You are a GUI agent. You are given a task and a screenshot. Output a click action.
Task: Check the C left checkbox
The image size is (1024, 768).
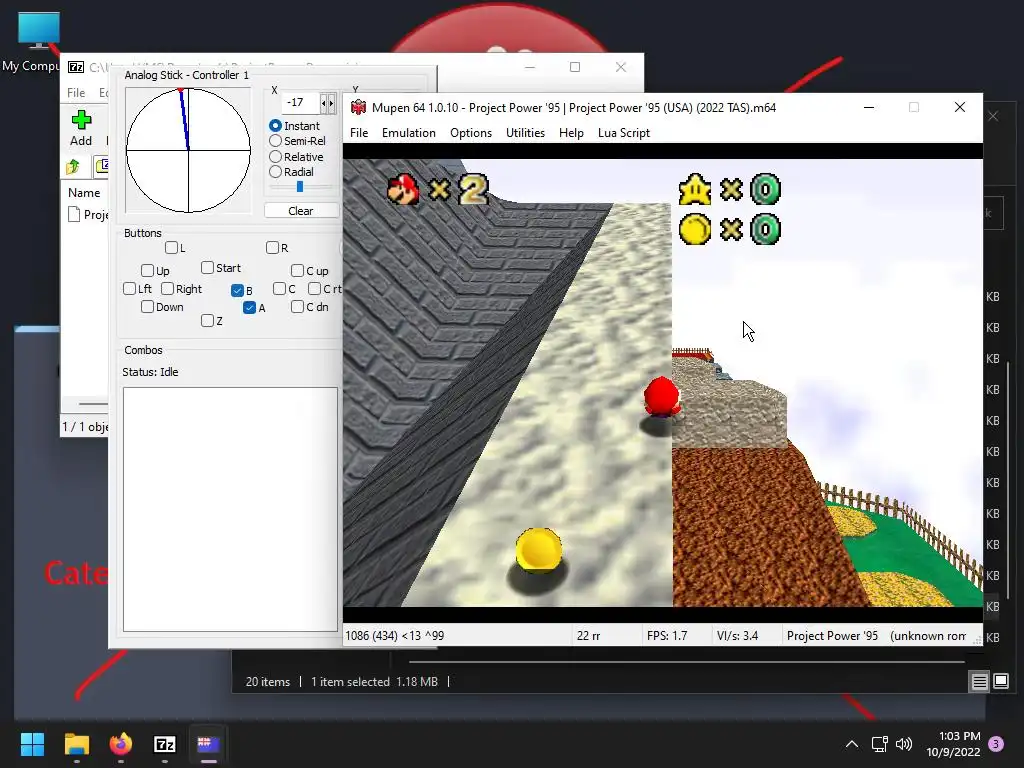tap(280, 289)
